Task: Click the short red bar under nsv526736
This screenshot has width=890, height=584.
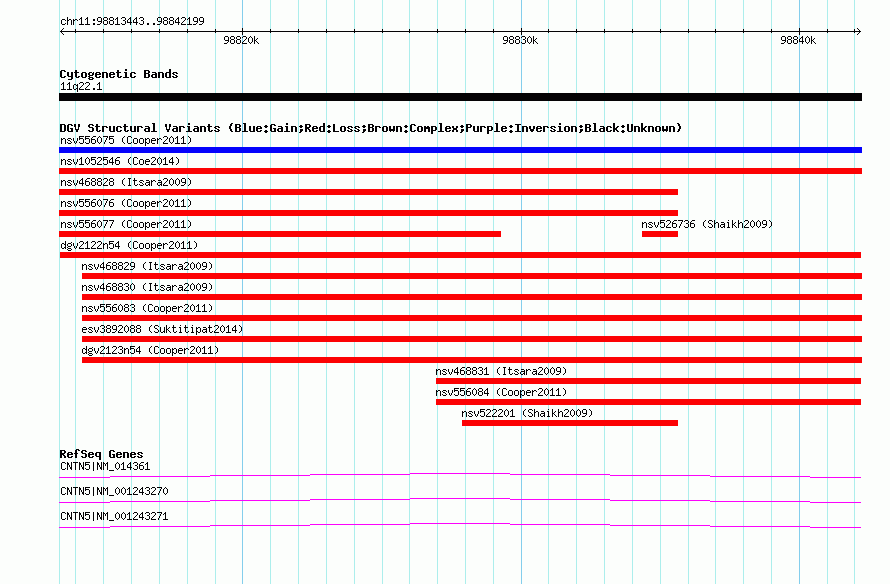Action: click(660, 234)
